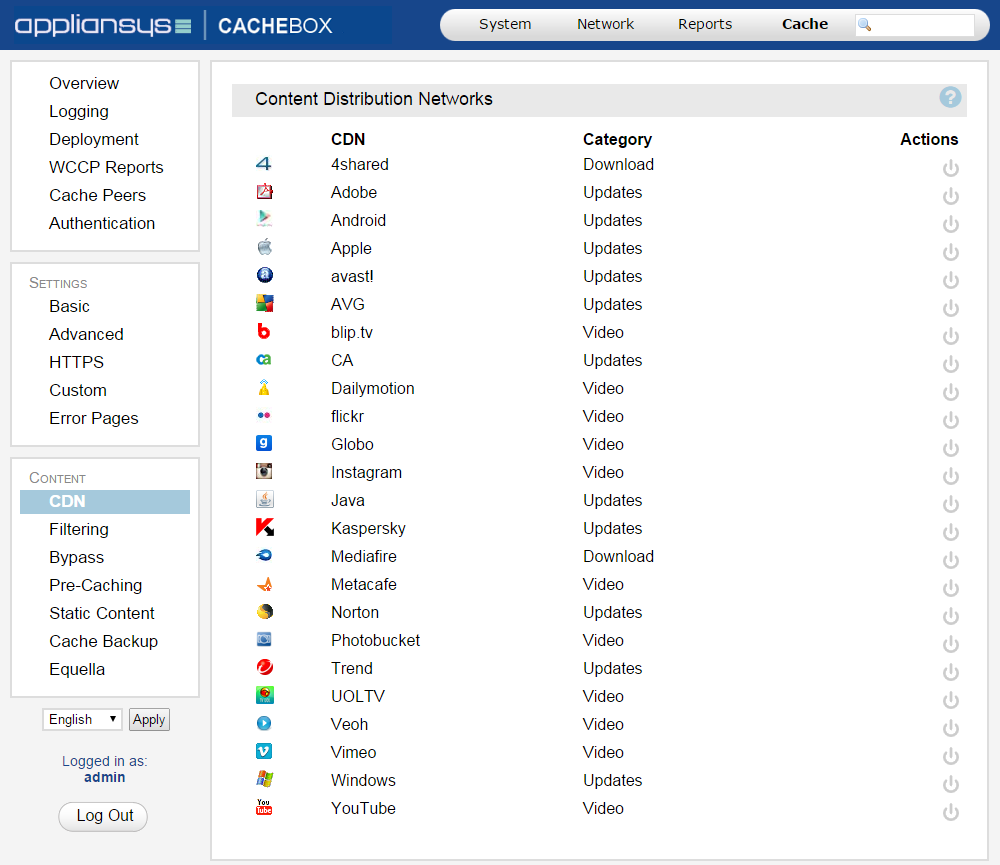This screenshot has height=865, width=1000.
Task: Go to WCCP Reports page
Action: pos(107,167)
